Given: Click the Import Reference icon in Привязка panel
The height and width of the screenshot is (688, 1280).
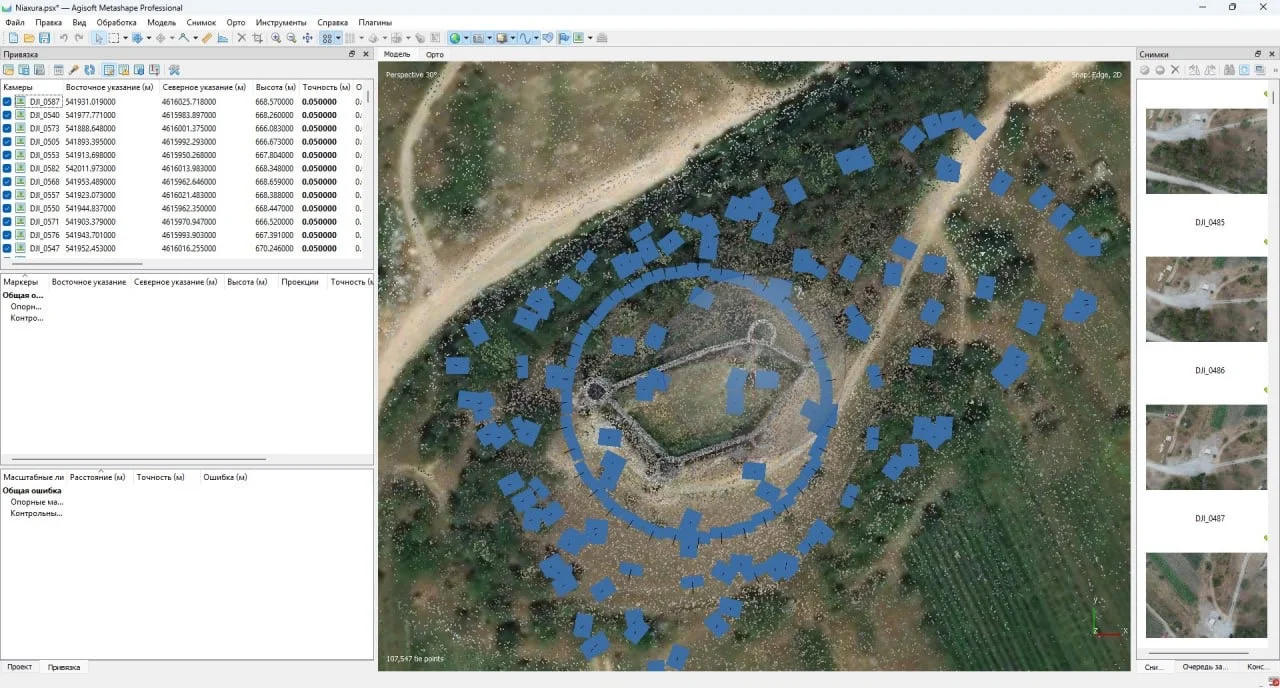Looking at the screenshot, I should pyautogui.click(x=9, y=70).
